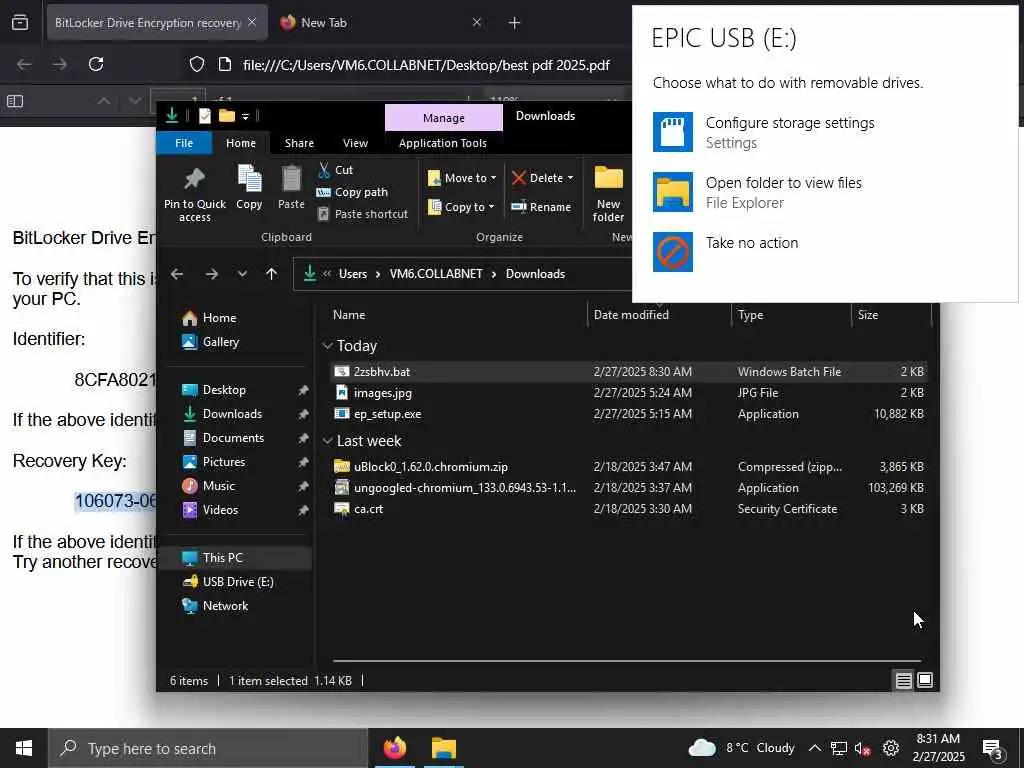This screenshot has width=1024, height=768.
Task: Click the weather 8°C Cloudy widget
Action: coord(742,748)
